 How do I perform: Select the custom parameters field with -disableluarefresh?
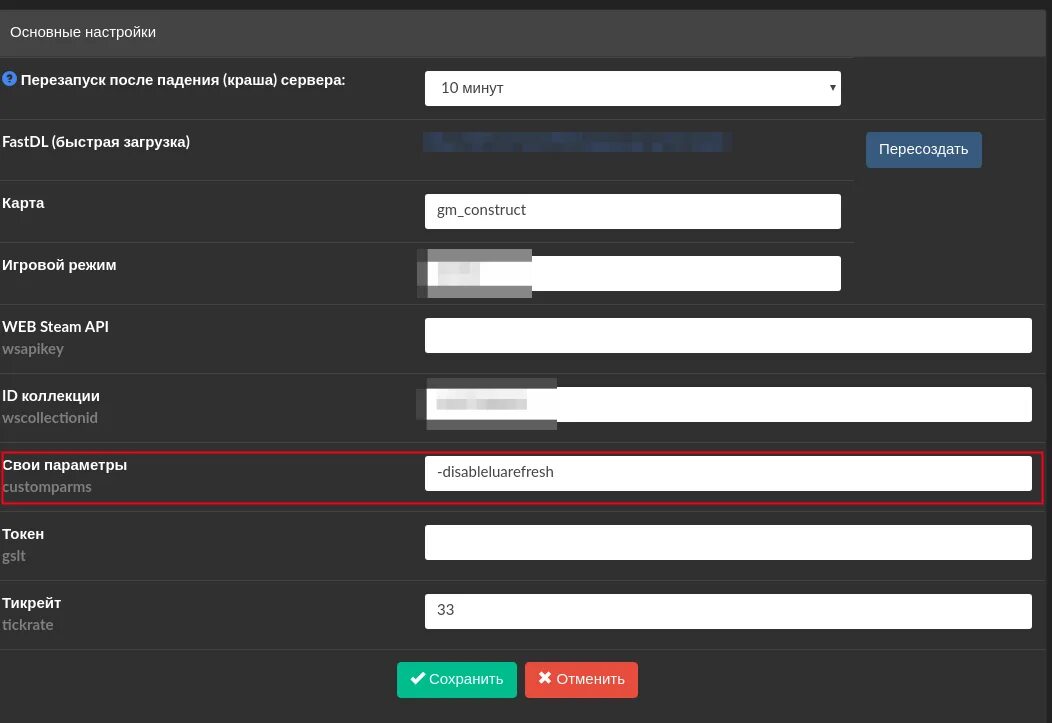pyautogui.click(x=728, y=472)
